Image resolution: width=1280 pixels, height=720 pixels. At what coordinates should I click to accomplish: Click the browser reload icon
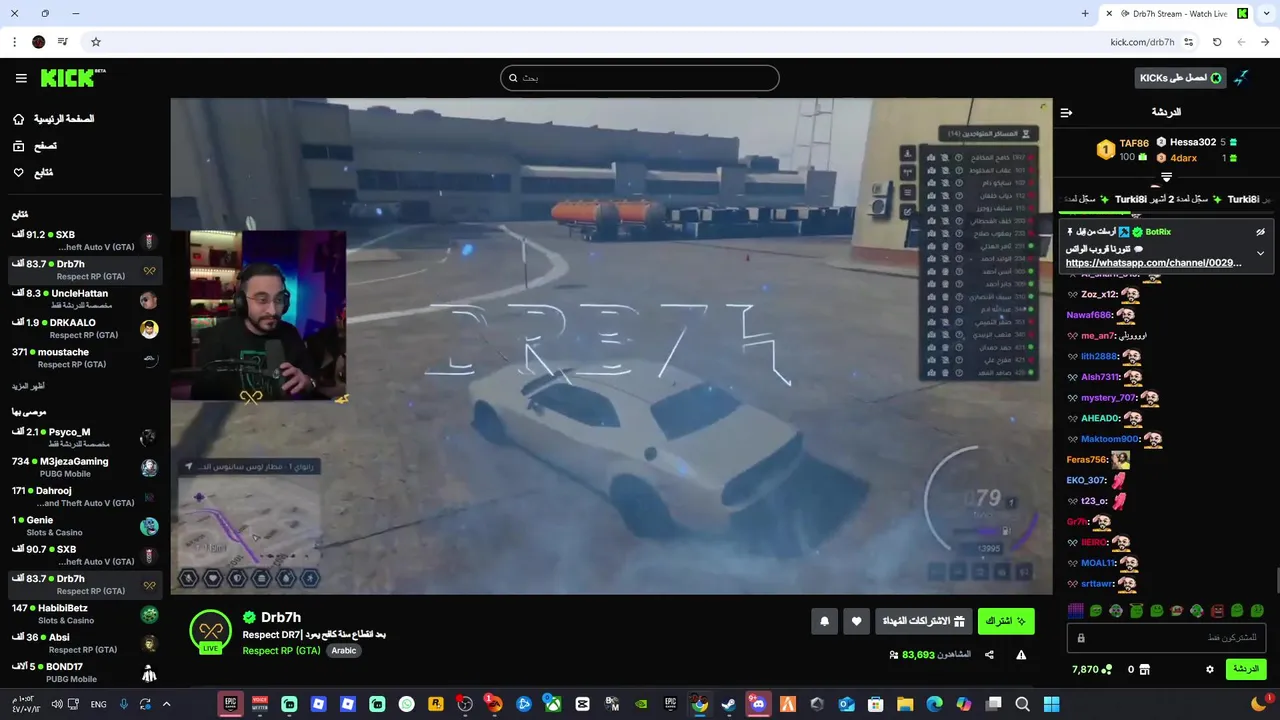point(1217,42)
